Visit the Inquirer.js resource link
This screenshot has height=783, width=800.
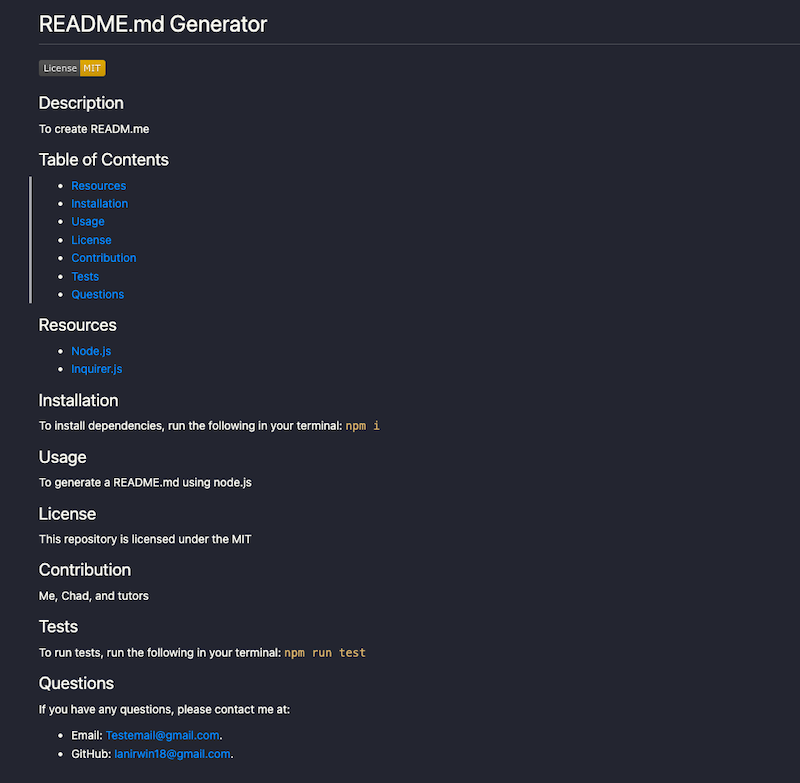click(96, 369)
